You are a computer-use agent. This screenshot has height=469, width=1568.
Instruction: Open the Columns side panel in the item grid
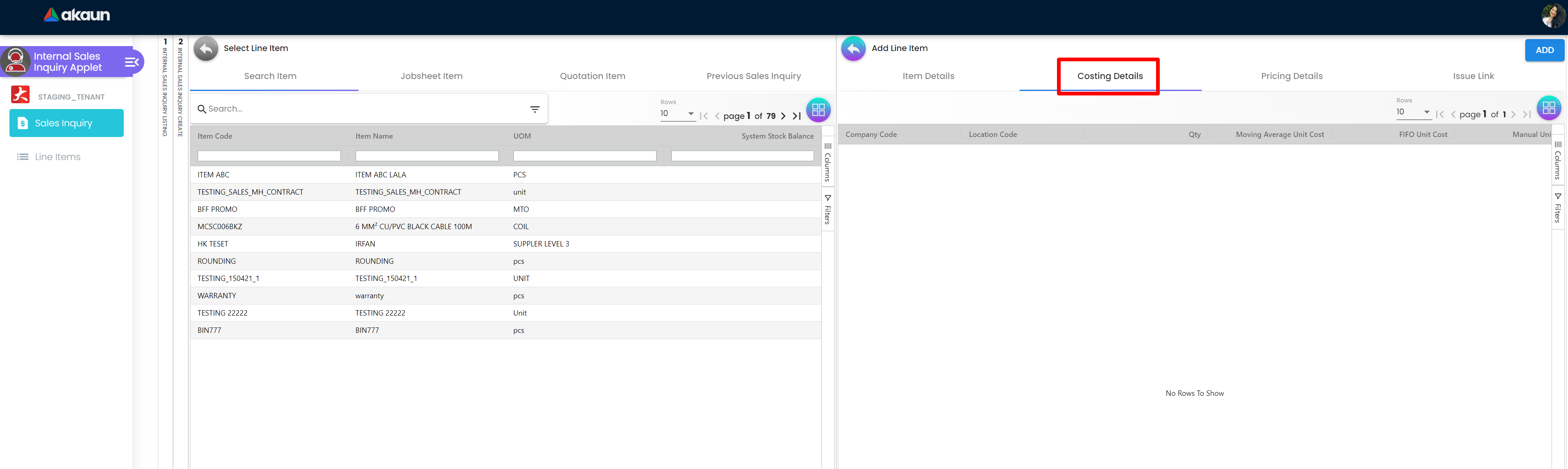[x=827, y=162]
